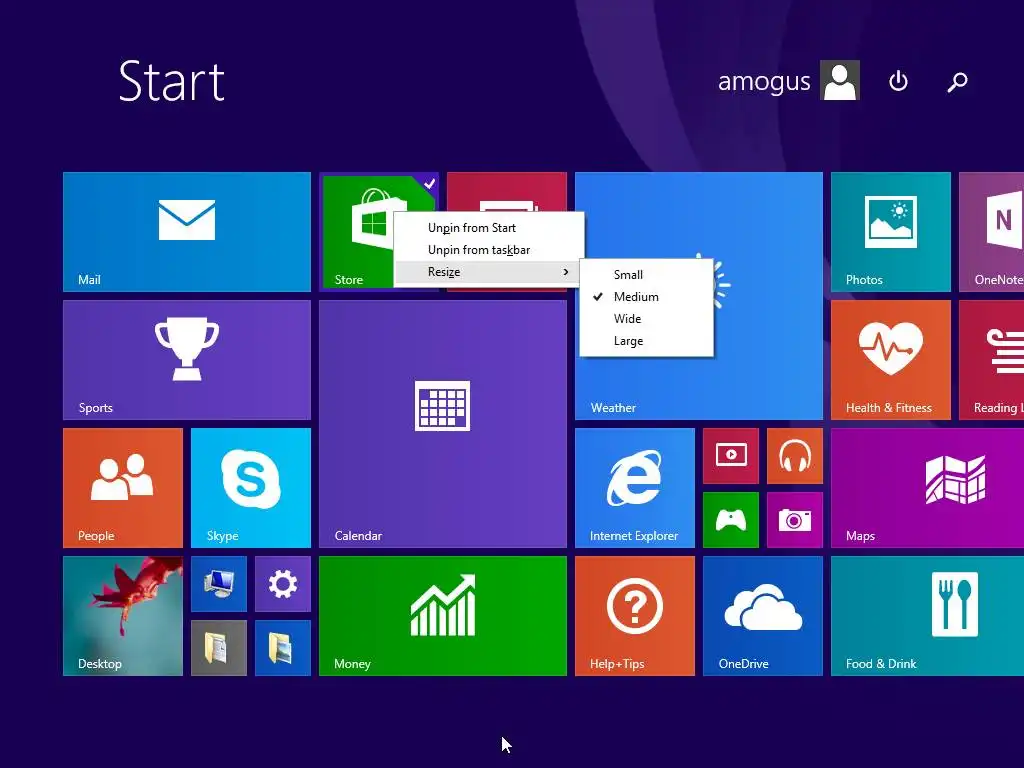Select Large tile size
The image size is (1024, 768).
coord(647,342)
